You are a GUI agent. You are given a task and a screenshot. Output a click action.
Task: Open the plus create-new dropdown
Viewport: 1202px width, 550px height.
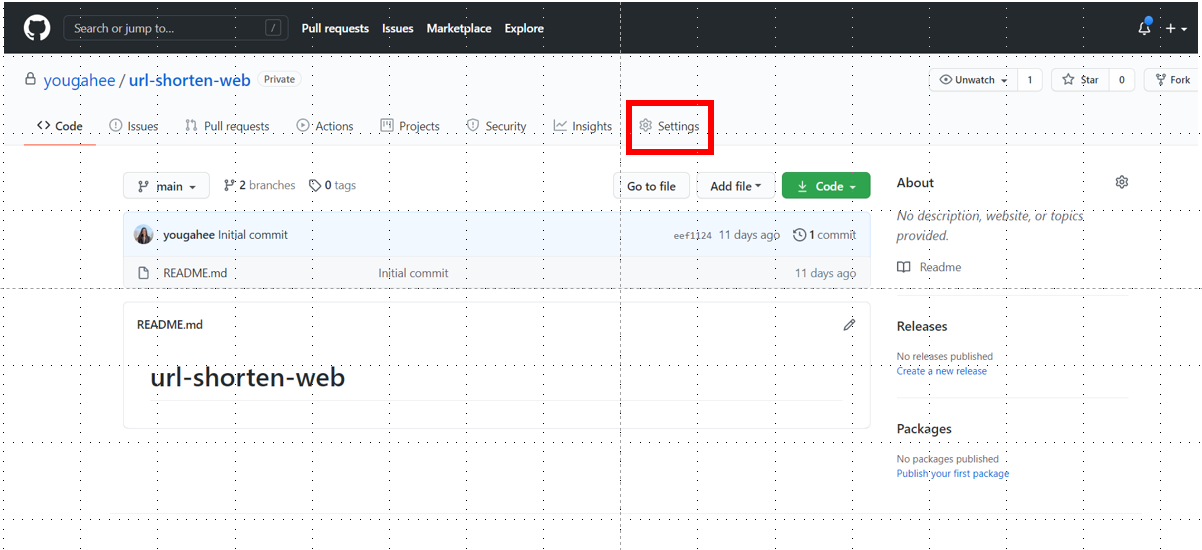[1176, 29]
